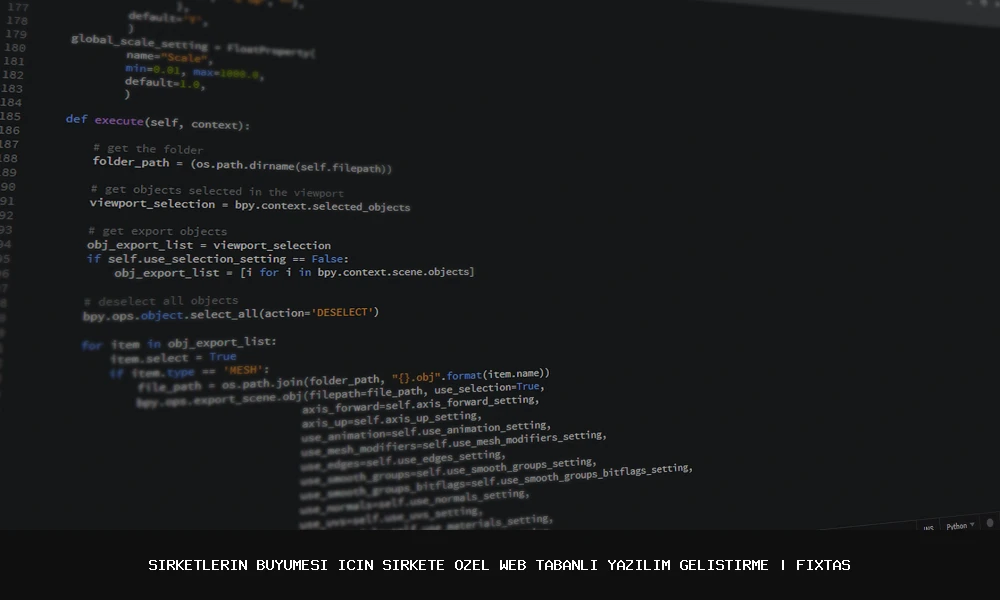This screenshot has width=1000, height=600.
Task: Click the 'if item.type == 'MESH':' line
Action: pos(189,371)
